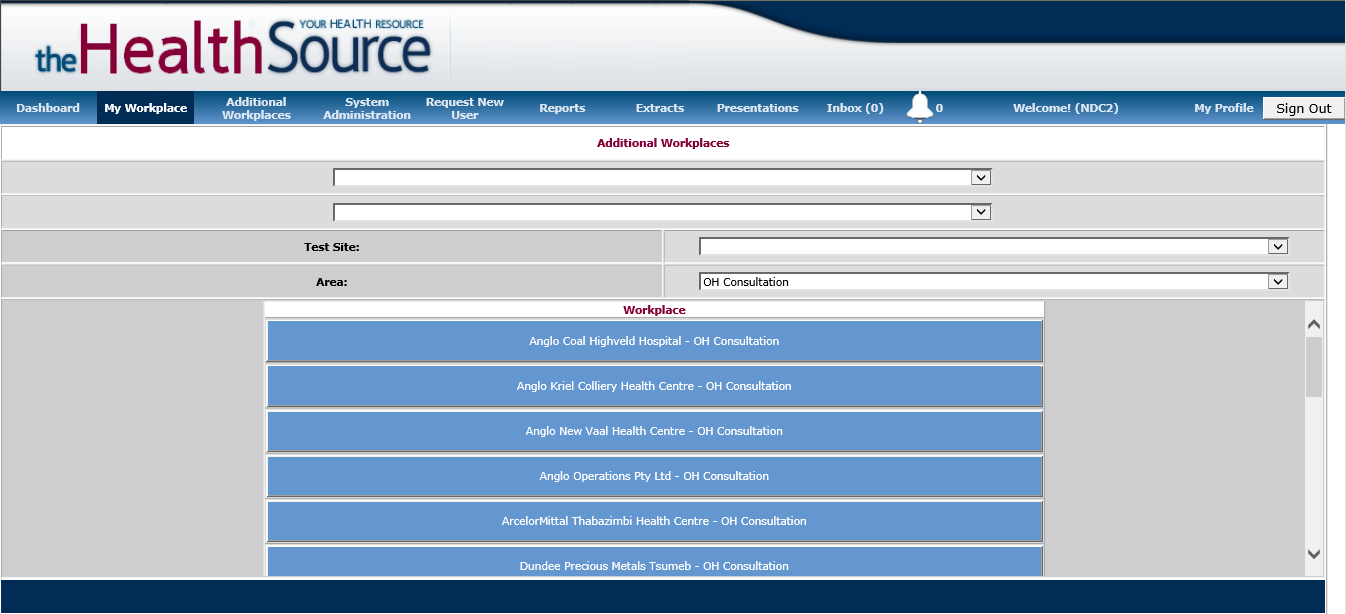Click the workplace list scrollbar thumb
This screenshot has height=614, width=1346.
click(x=1314, y=367)
